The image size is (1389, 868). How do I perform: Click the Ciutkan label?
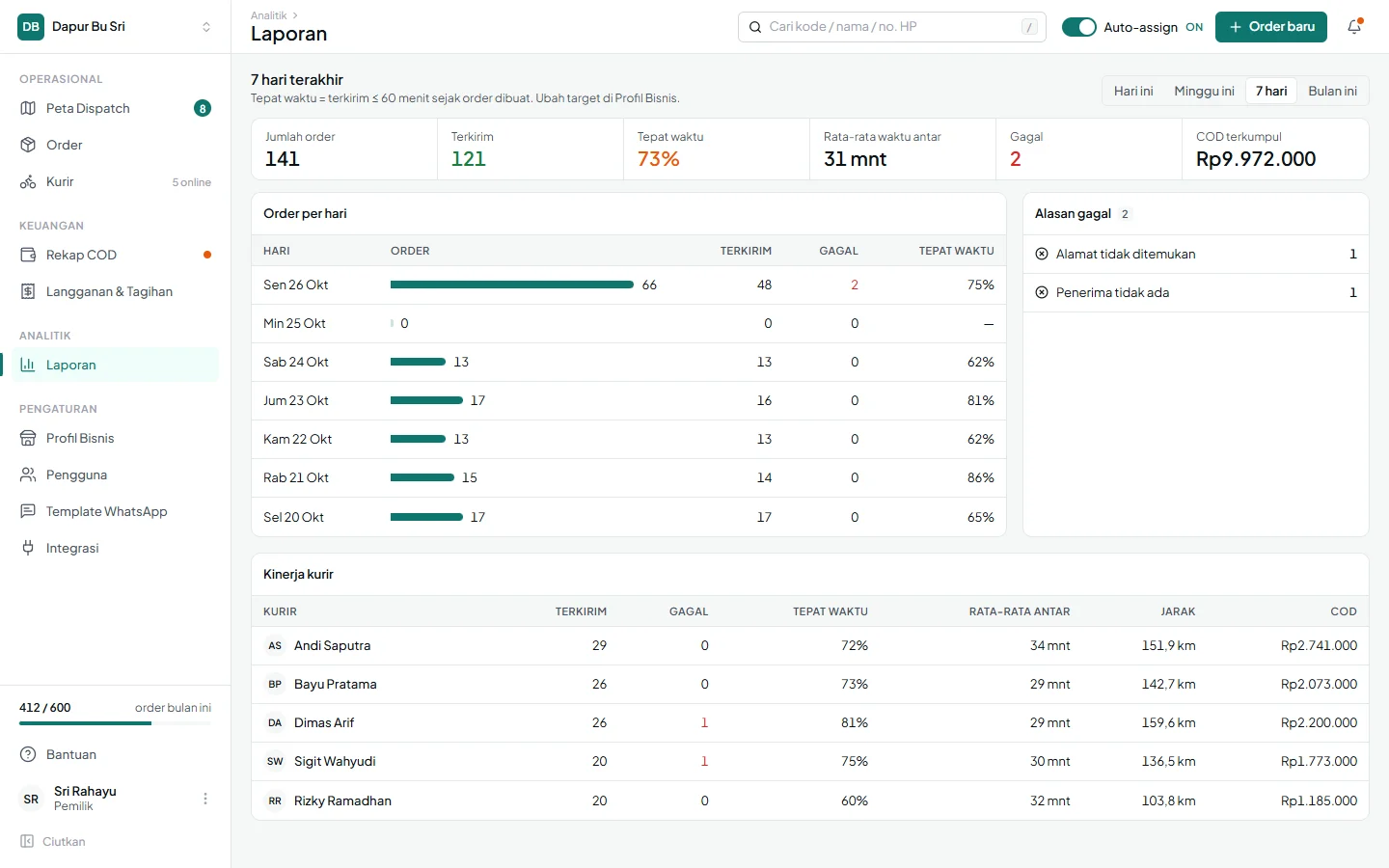(x=64, y=841)
